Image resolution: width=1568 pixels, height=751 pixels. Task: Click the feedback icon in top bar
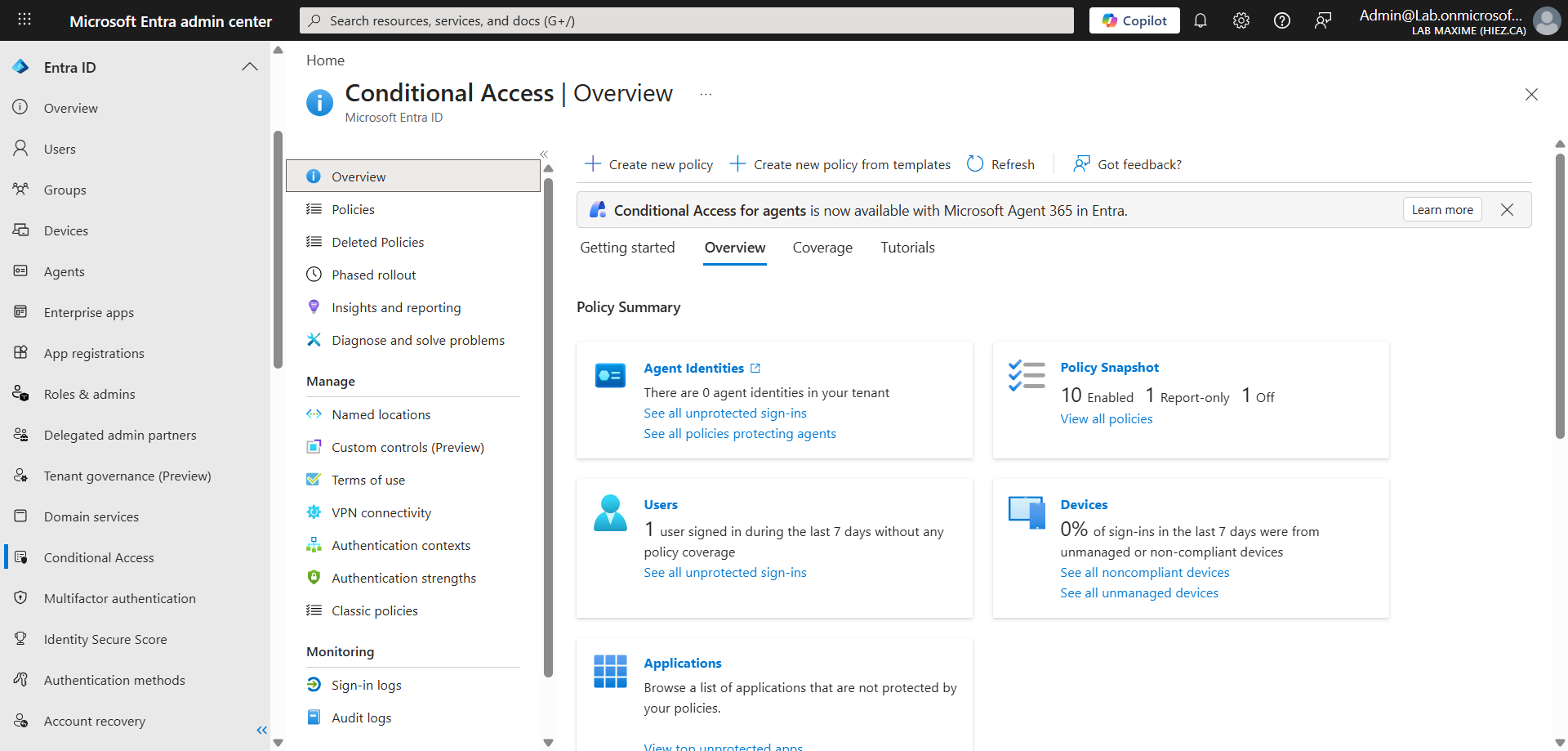pos(1323,20)
